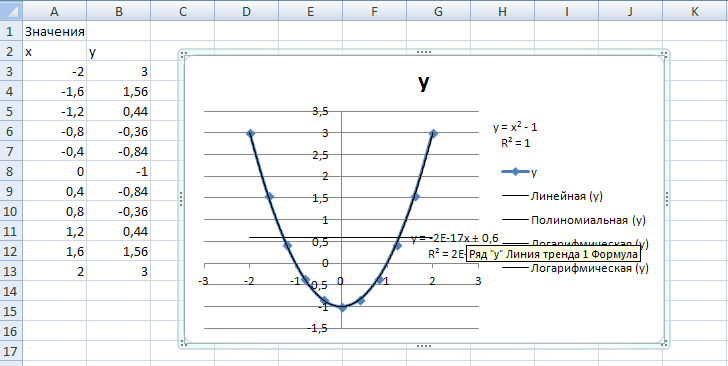
Task: Select cell A9 with value 0,4
Action: point(54,192)
